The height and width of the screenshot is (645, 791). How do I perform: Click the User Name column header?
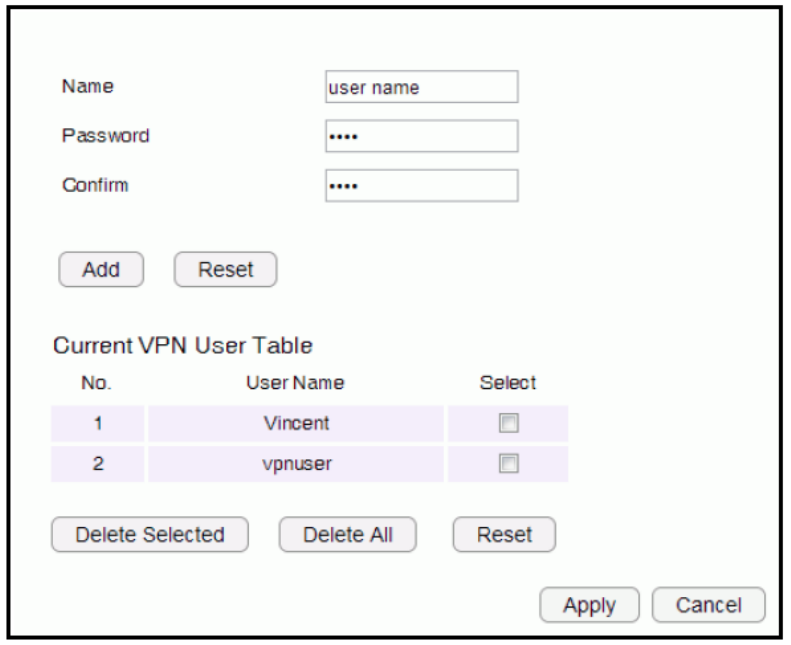(x=295, y=383)
